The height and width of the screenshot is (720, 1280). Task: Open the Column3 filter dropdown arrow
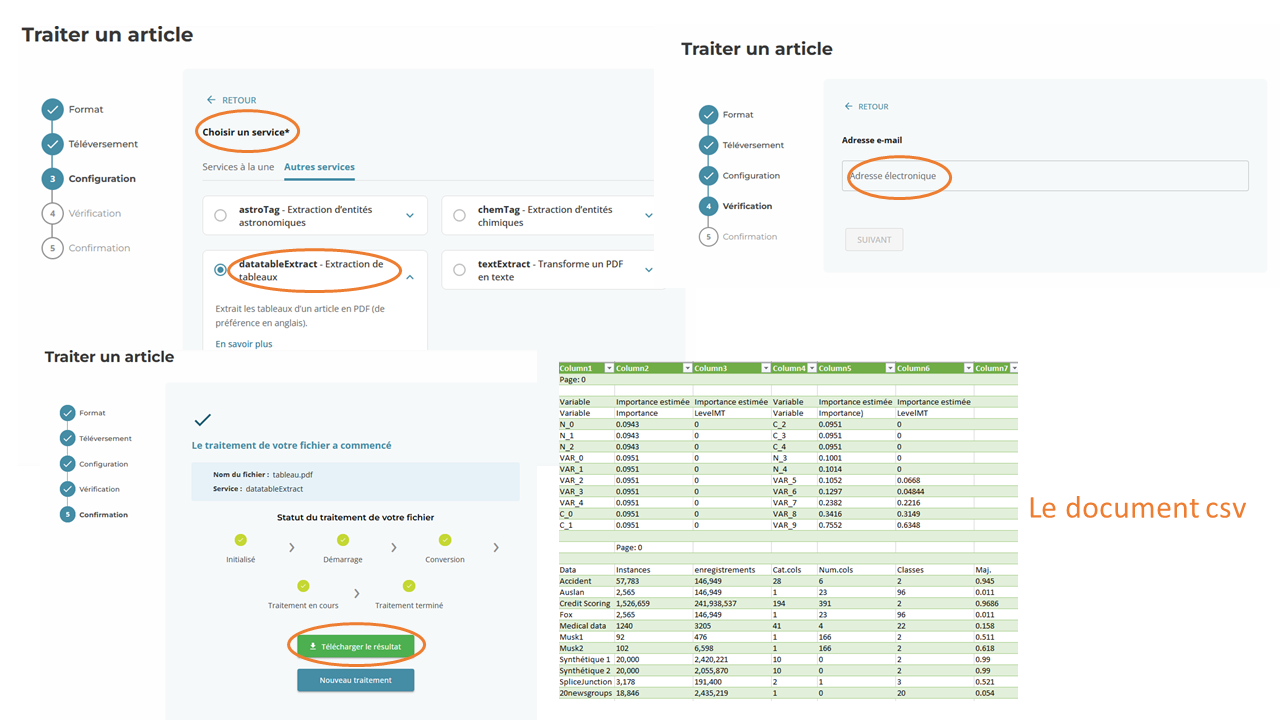click(765, 368)
